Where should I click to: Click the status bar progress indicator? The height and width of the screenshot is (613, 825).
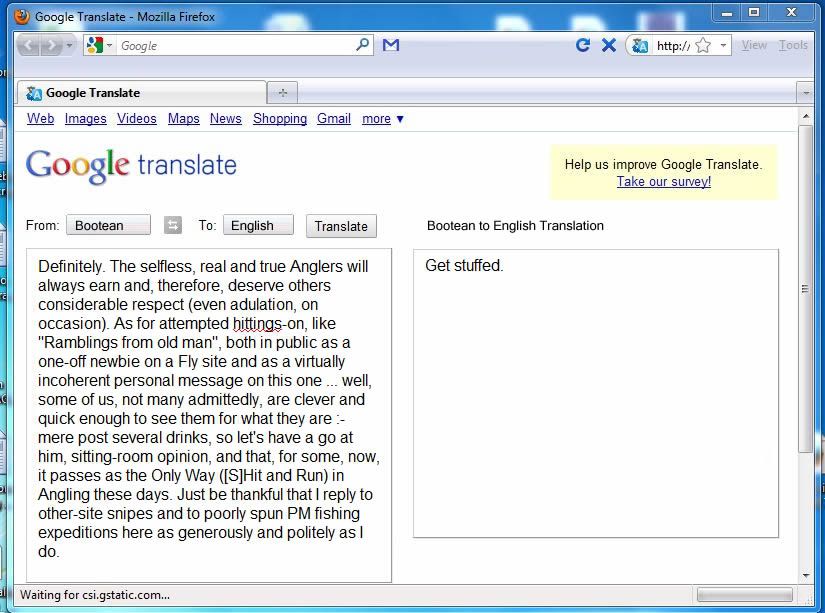[744, 595]
